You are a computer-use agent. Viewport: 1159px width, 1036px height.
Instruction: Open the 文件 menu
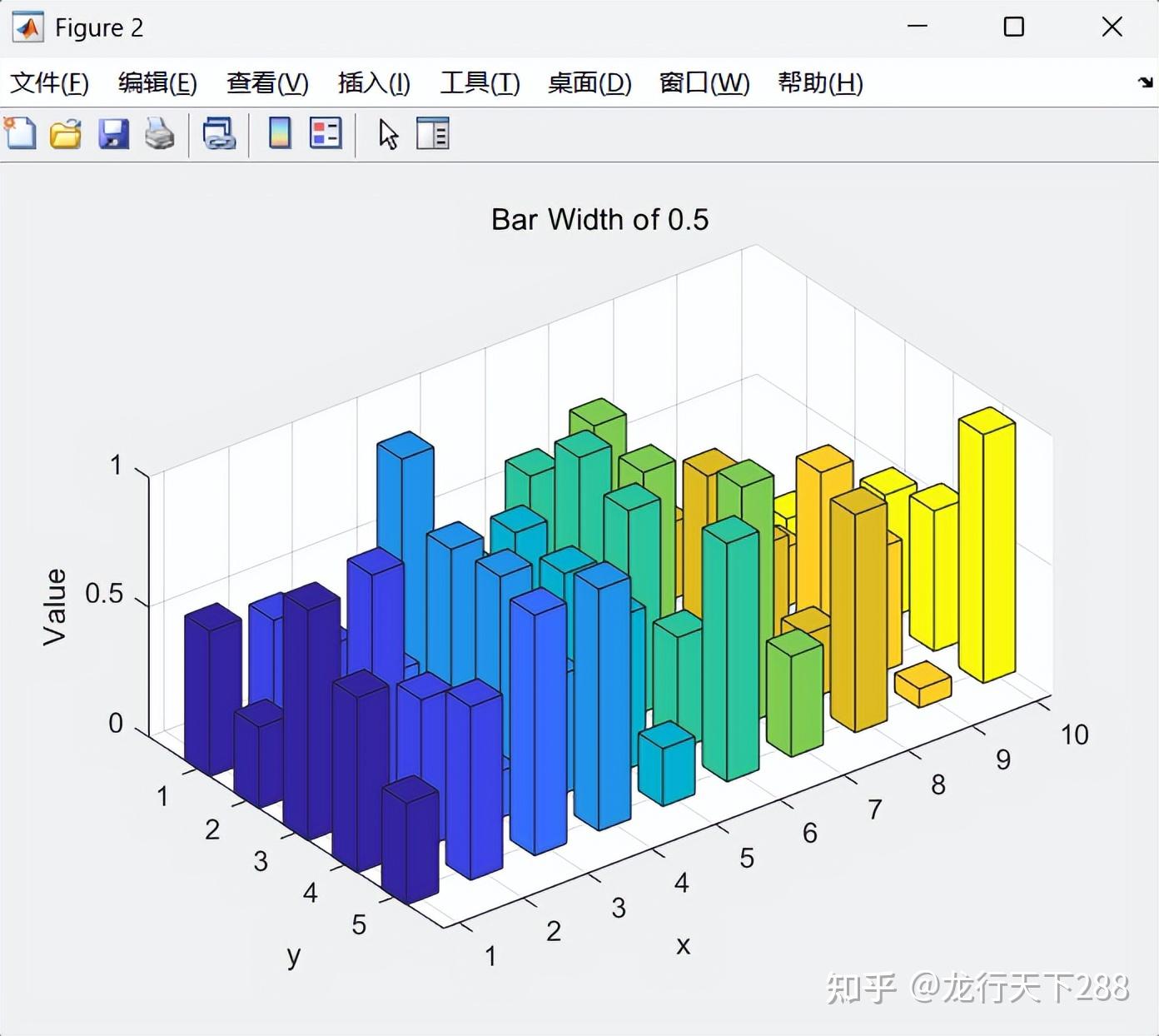coord(48,83)
